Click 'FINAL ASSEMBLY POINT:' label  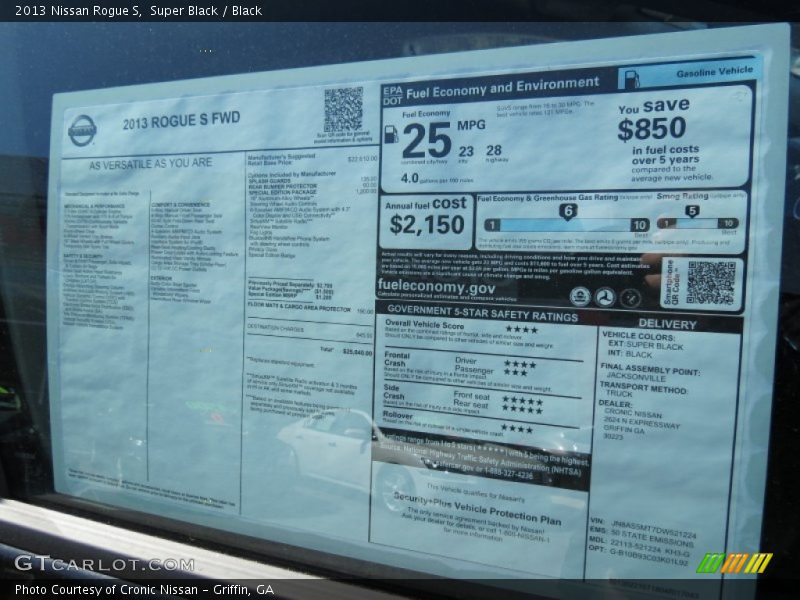[x=651, y=369]
